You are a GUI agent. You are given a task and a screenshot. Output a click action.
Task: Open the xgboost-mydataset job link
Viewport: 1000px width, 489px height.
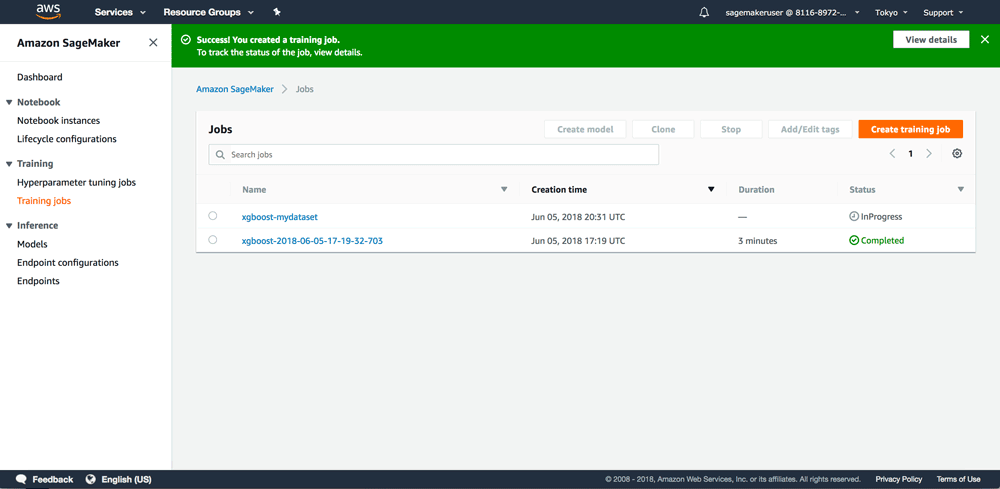point(280,217)
